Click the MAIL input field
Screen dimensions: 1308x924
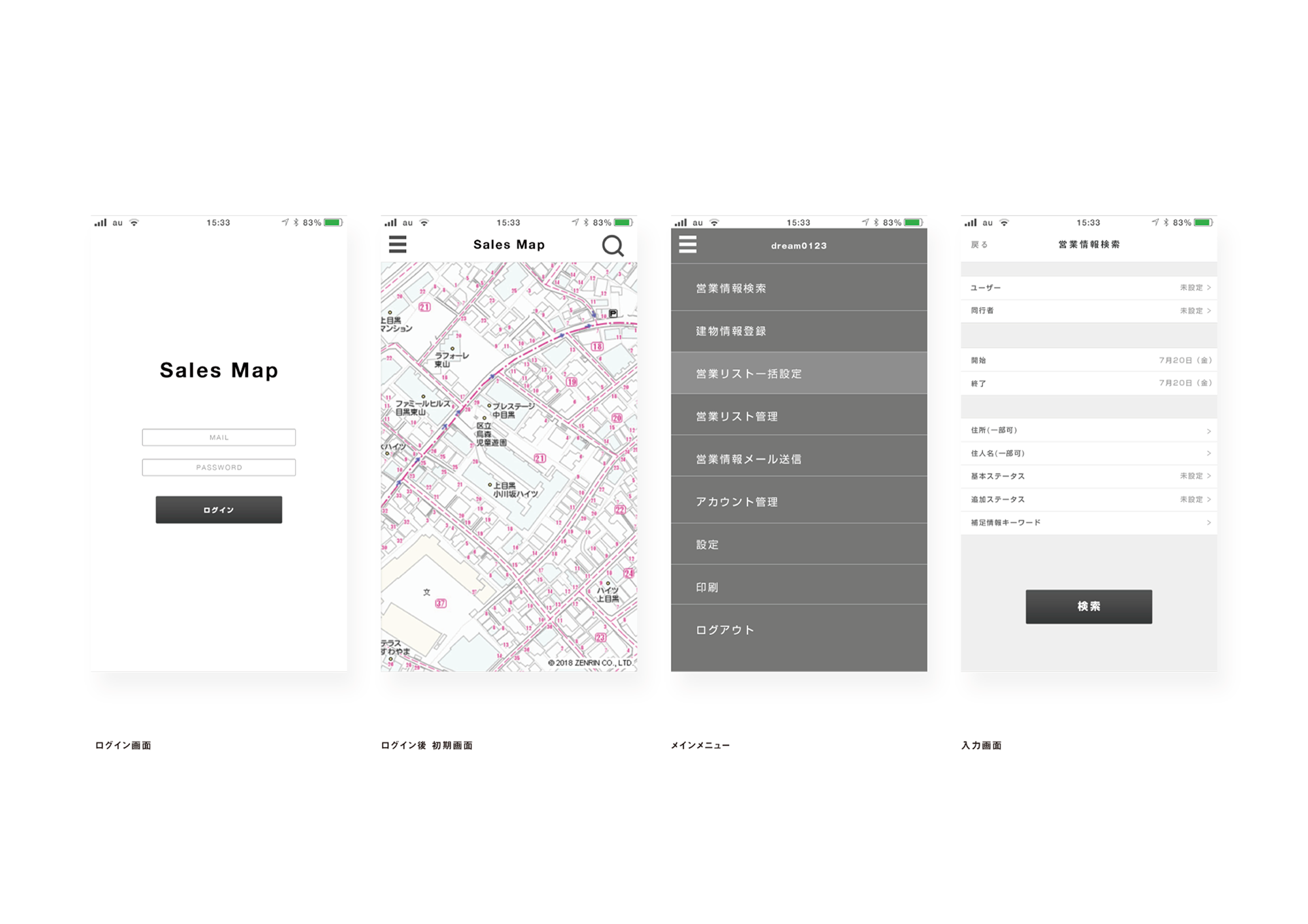coord(219,437)
